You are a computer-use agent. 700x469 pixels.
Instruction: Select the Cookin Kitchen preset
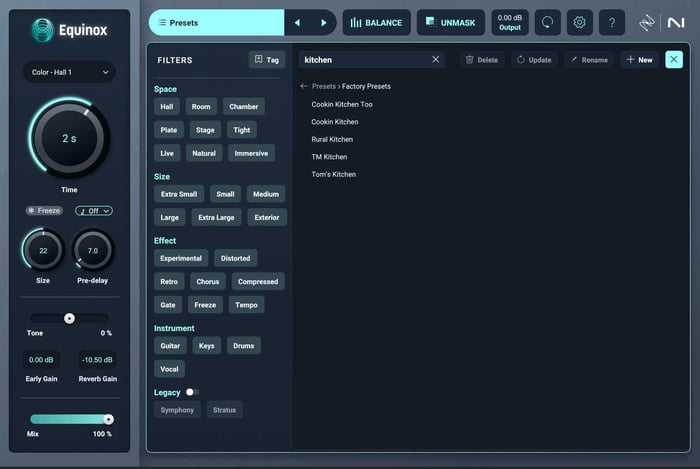click(335, 121)
